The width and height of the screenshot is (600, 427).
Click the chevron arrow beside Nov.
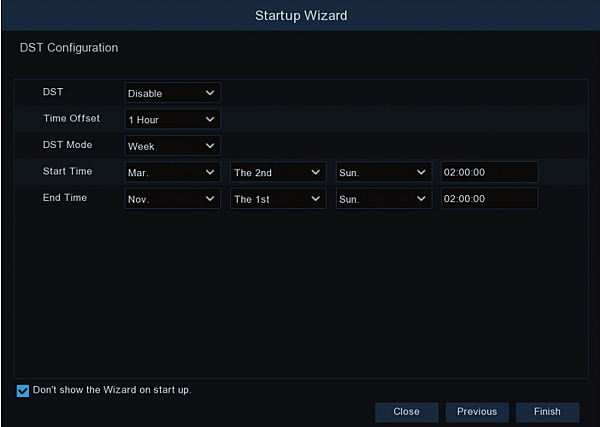210,199
